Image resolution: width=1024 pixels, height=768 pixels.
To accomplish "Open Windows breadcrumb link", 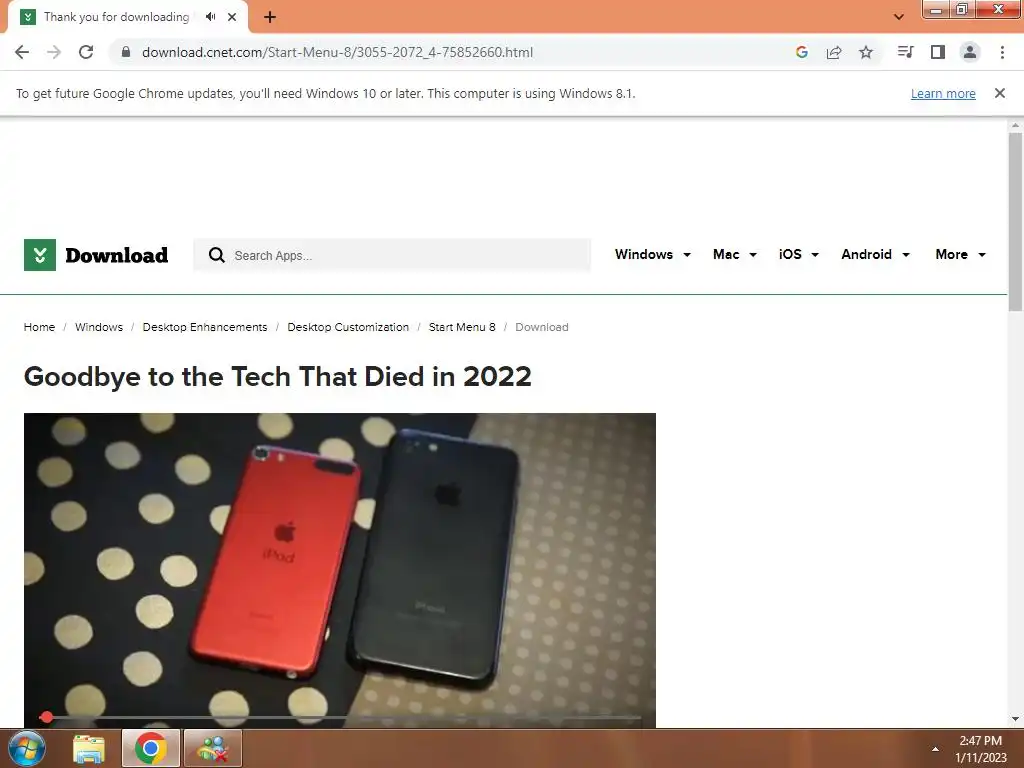I will pyautogui.click(x=99, y=327).
